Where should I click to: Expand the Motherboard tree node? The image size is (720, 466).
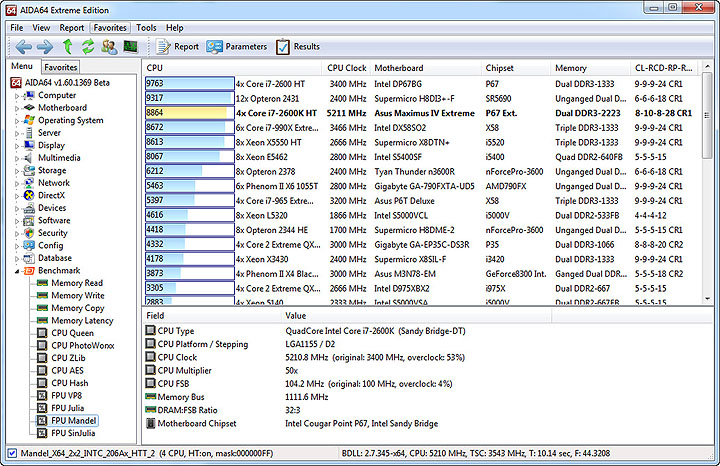17,108
